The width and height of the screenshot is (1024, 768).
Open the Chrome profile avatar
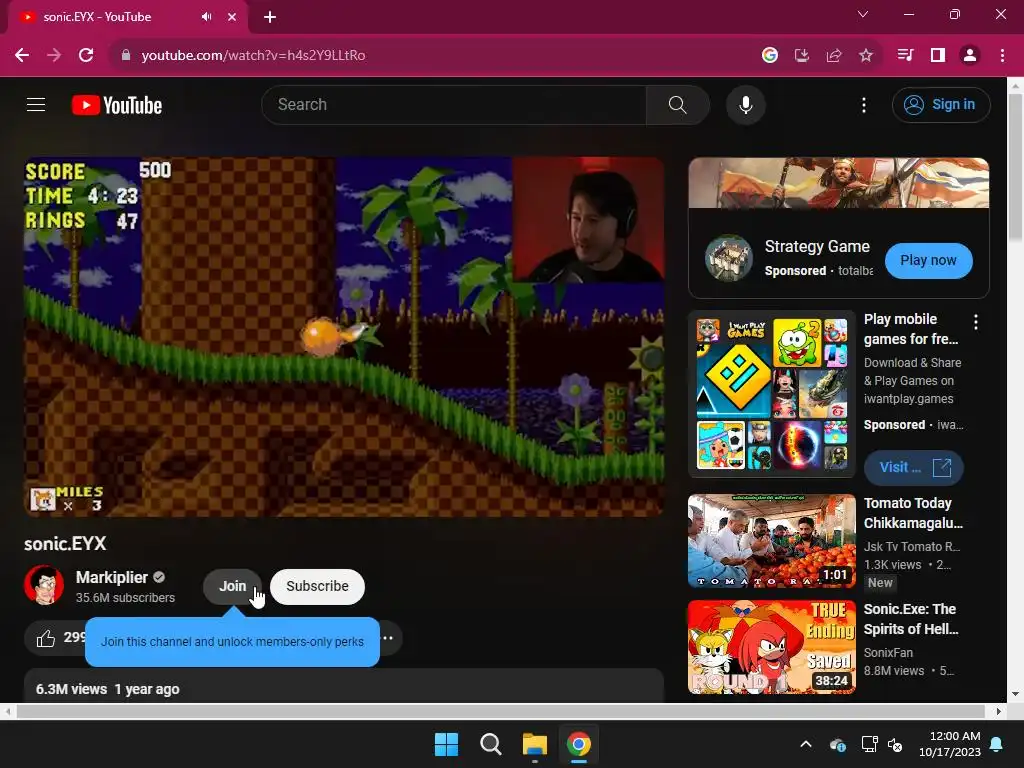point(970,56)
